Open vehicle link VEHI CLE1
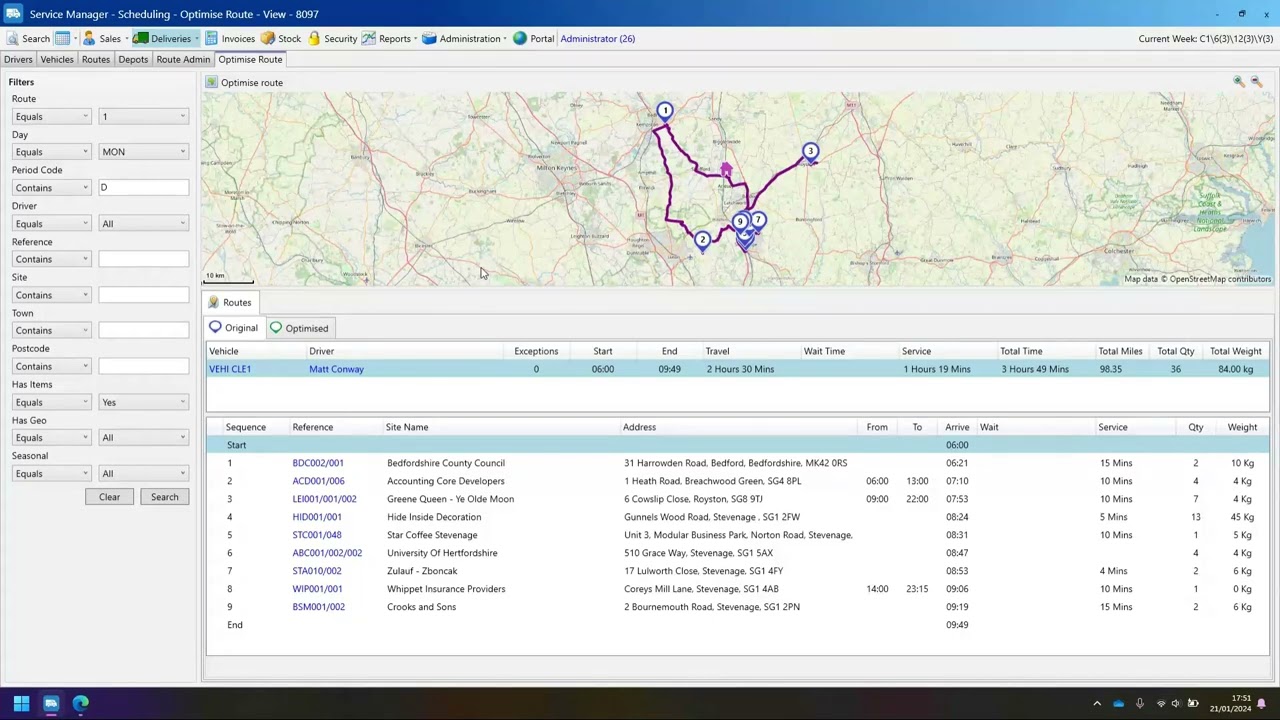This screenshot has width=1280, height=720. click(x=230, y=369)
